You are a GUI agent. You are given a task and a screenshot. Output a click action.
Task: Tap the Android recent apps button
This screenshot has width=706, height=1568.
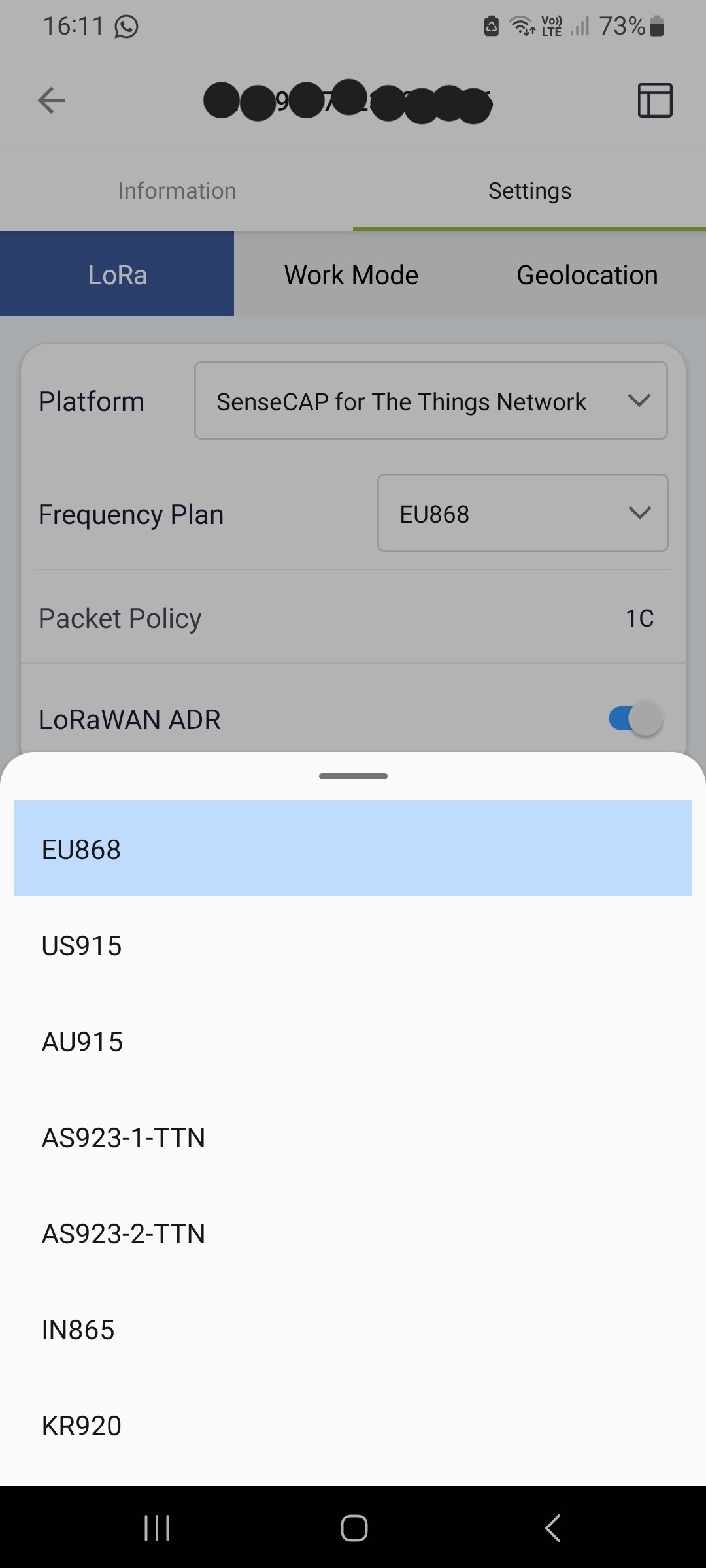[x=157, y=1528]
